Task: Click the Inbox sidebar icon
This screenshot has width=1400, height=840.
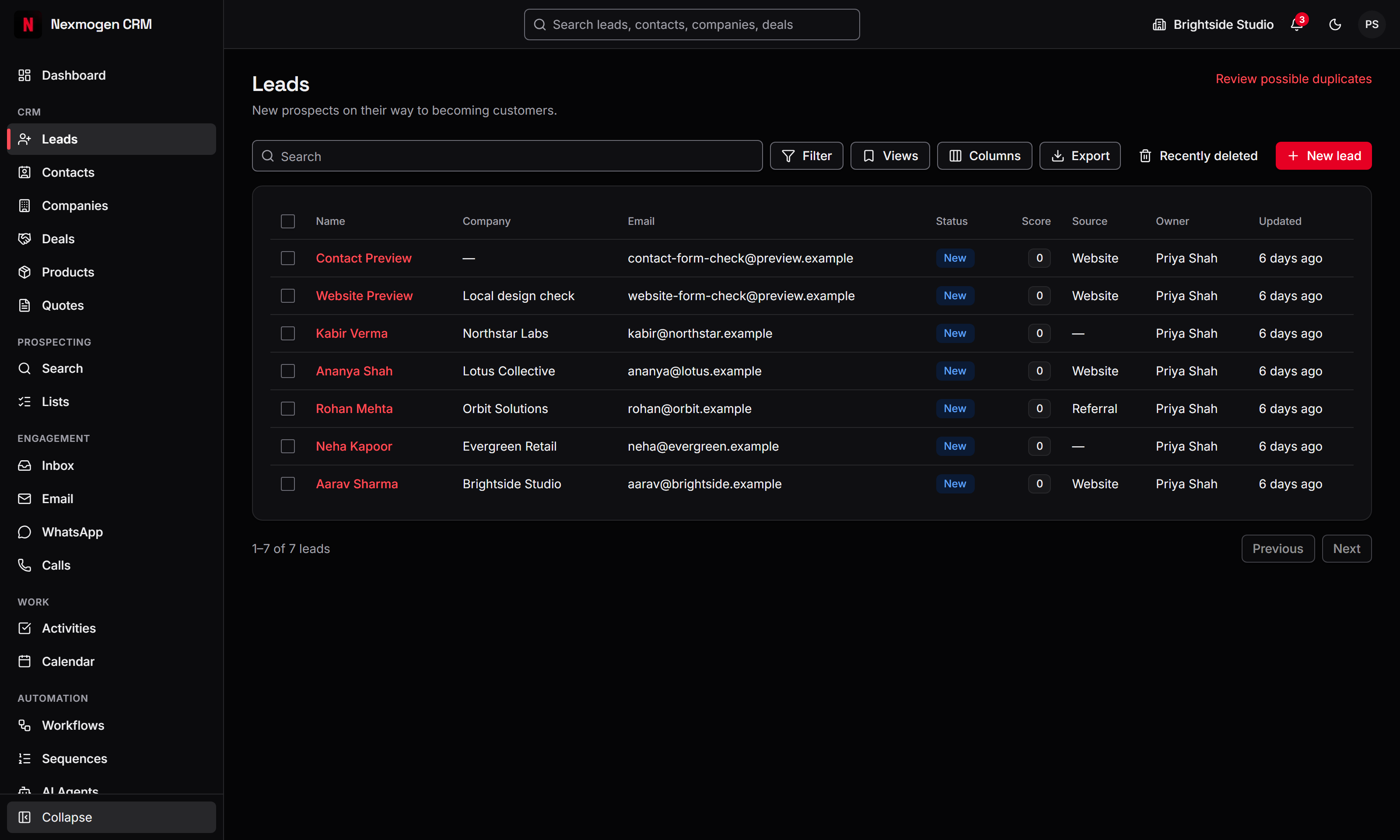Action: coord(24,465)
